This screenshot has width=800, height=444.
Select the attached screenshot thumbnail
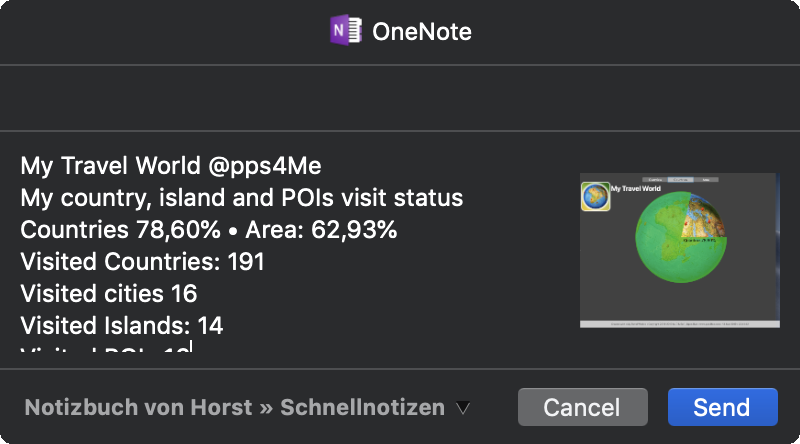680,250
